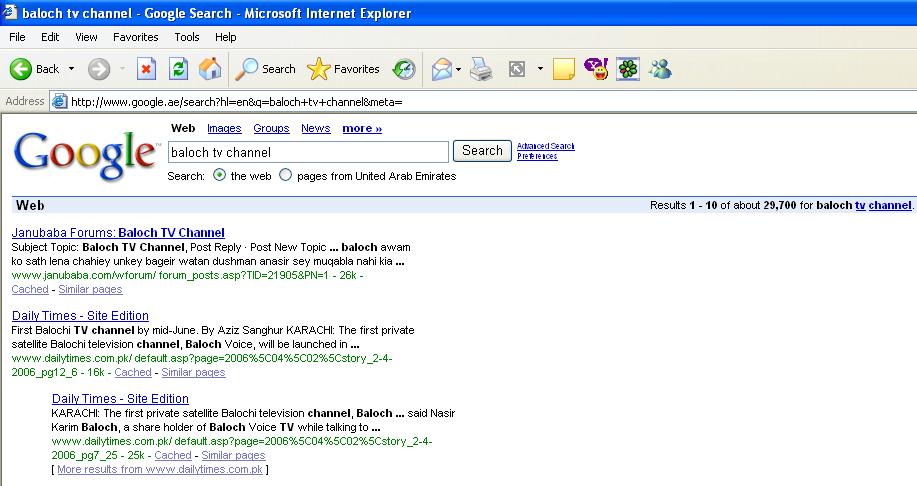Viewport: 917px width, 486px height.
Task: Open 'Janubaba Forums: Baloch TV Channel' result
Action: pos(118,232)
